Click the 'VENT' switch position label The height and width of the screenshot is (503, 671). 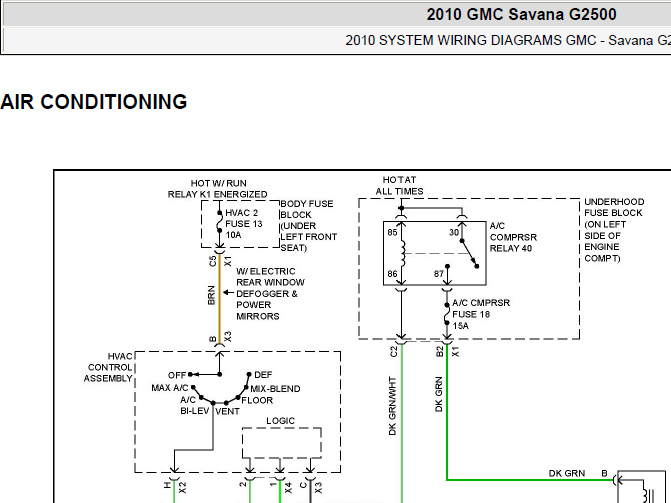tap(227, 411)
